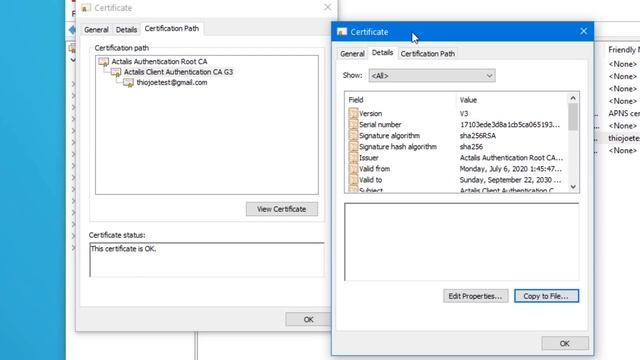Select the Valid to row

pyautogui.click(x=457, y=180)
